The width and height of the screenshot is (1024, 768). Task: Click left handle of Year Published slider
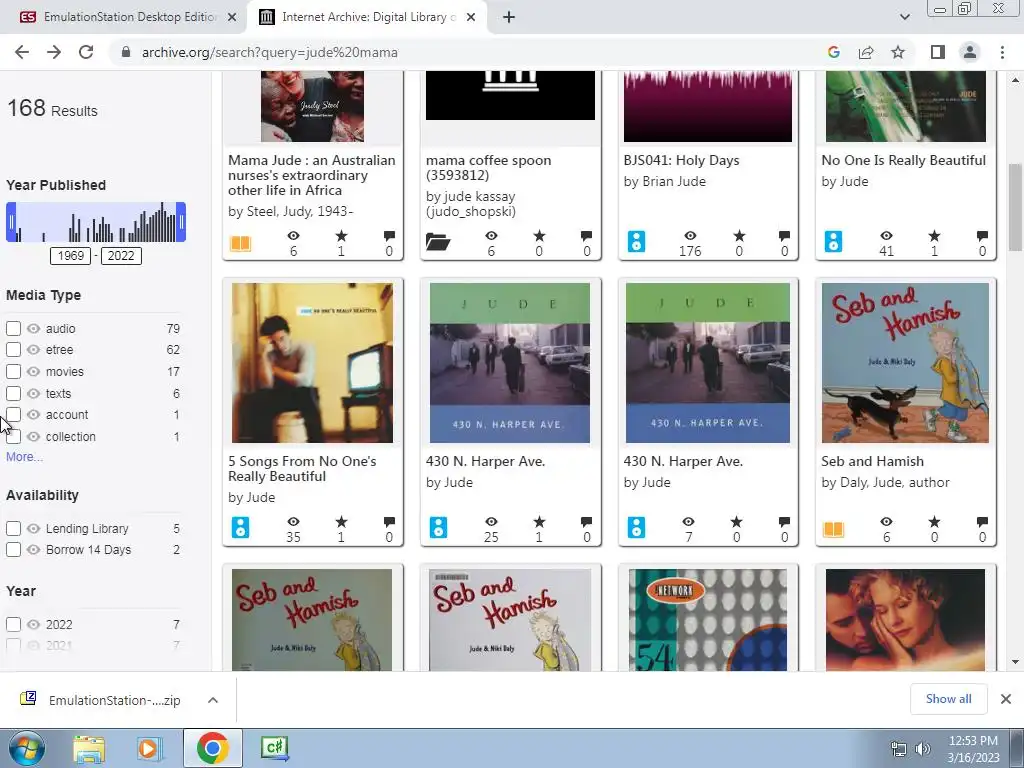click(11, 222)
